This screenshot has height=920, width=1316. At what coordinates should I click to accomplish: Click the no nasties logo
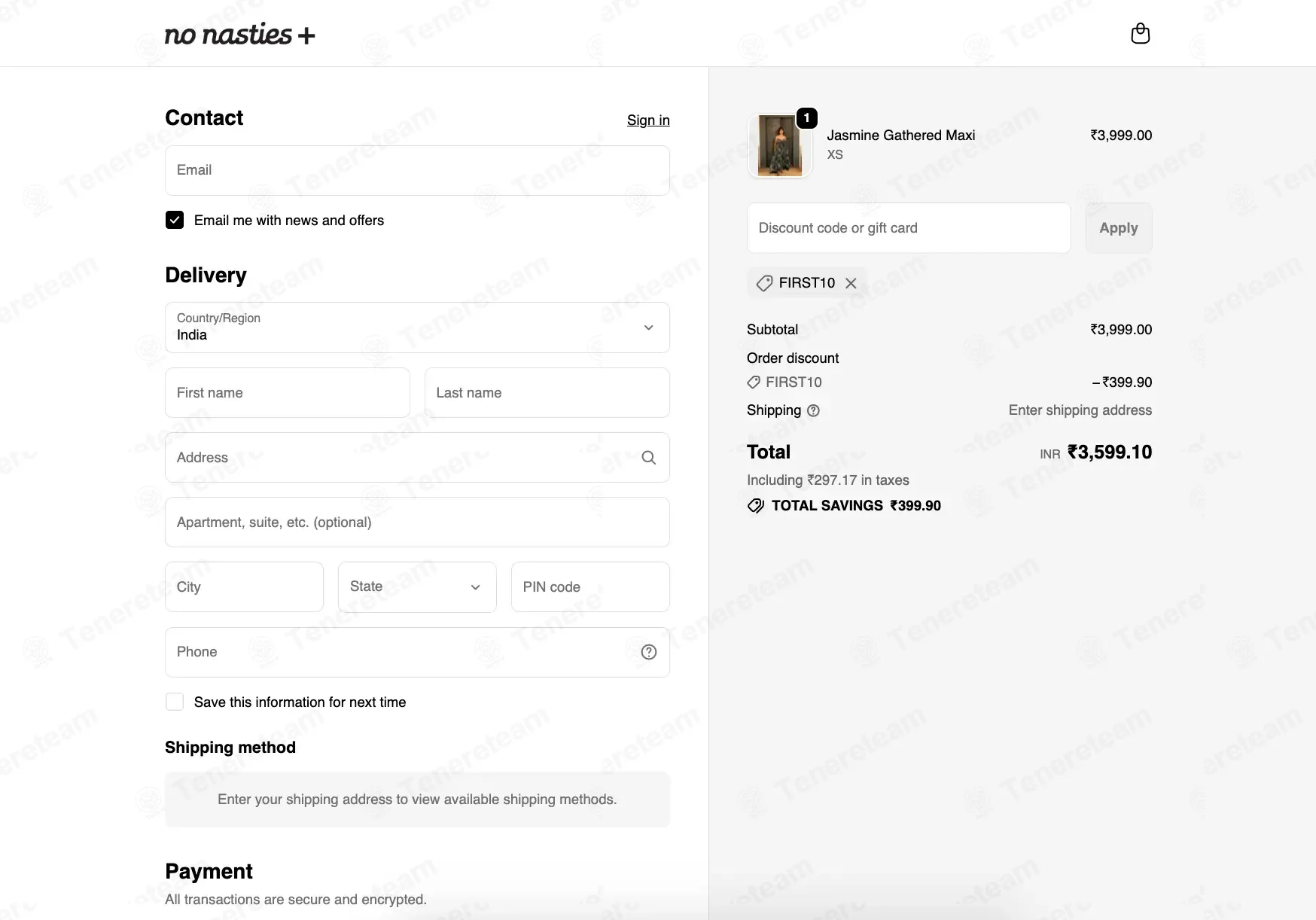(x=239, y=34)
